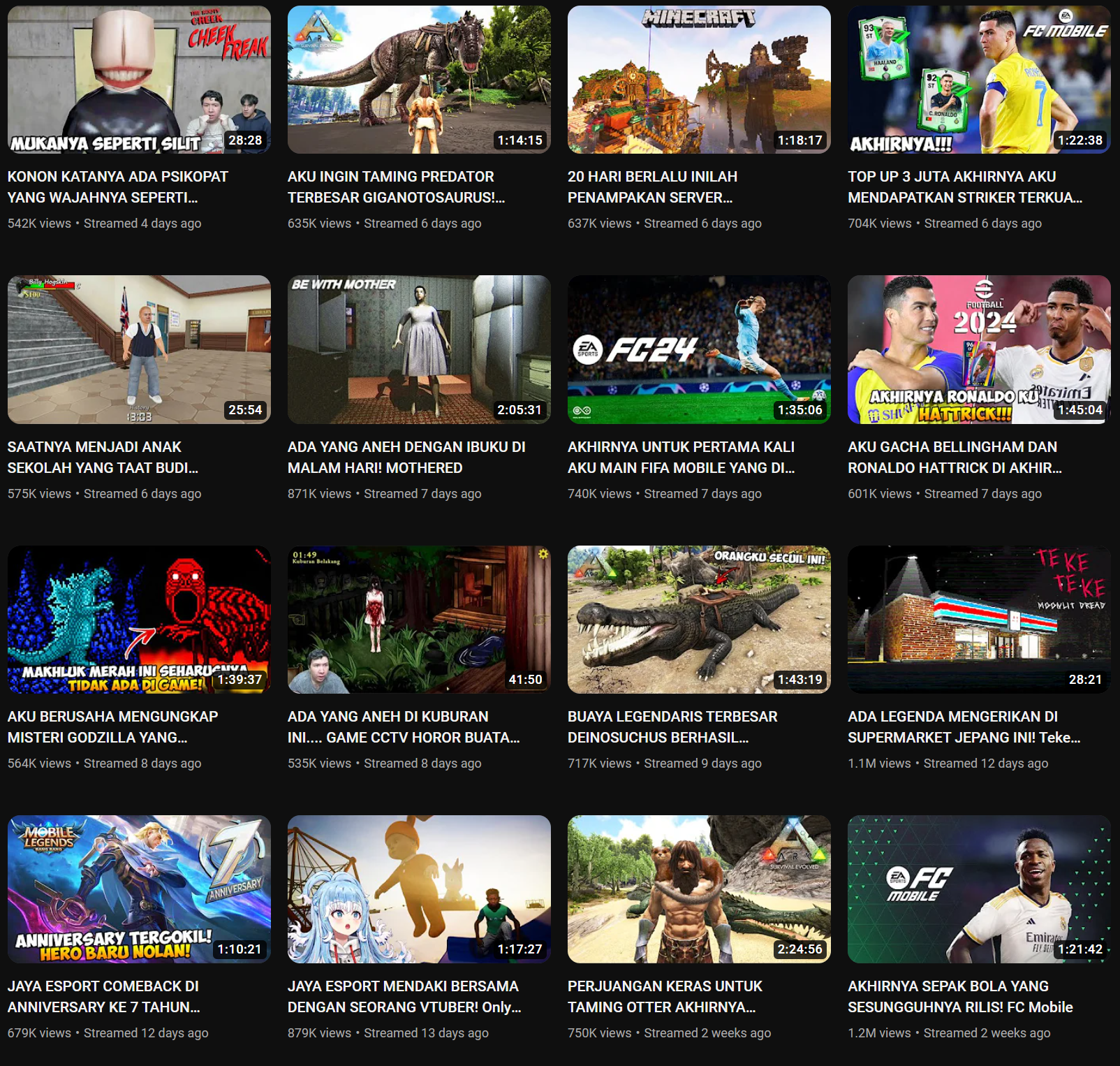Open the EA Sports FC24 thumbnail
Image resolution: width=1120 pixels, height=1066 pixels.
(x=699, y=349)
